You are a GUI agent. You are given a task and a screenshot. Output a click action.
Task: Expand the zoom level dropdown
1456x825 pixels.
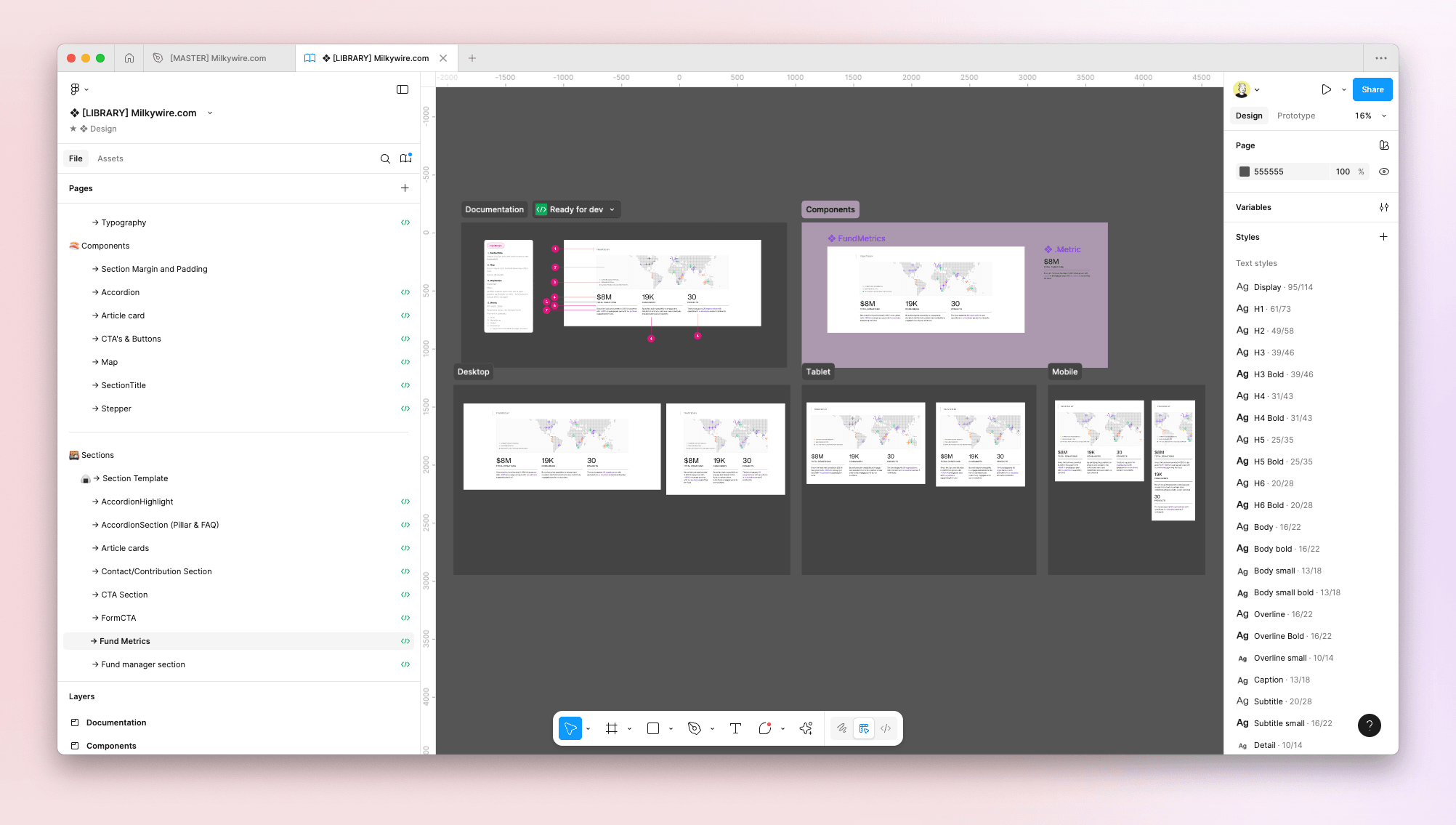pyautogui.click(x=1384, y=116)
